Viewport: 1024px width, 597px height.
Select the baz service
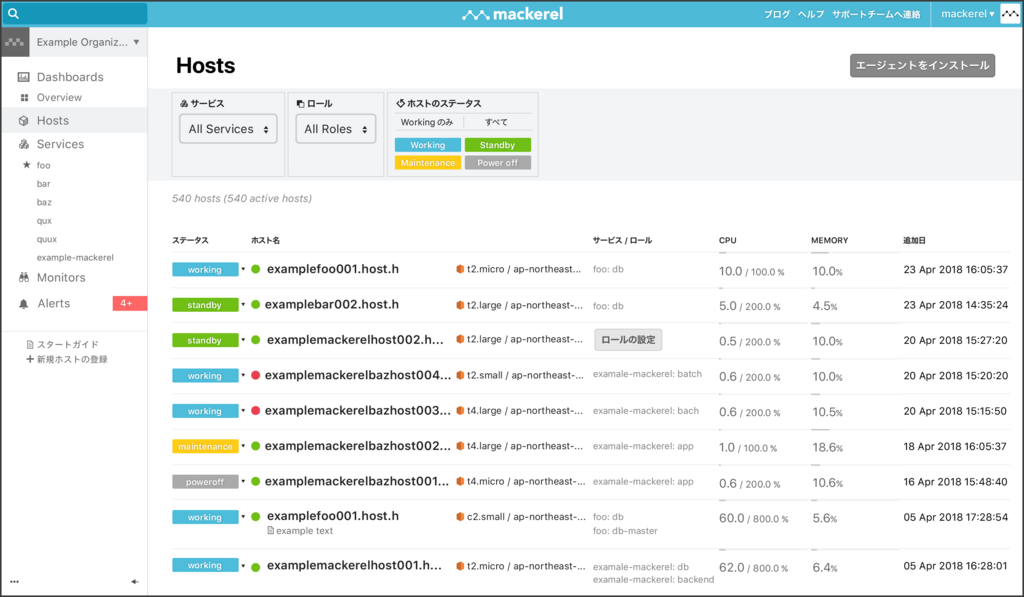click(x=44, y=202)
